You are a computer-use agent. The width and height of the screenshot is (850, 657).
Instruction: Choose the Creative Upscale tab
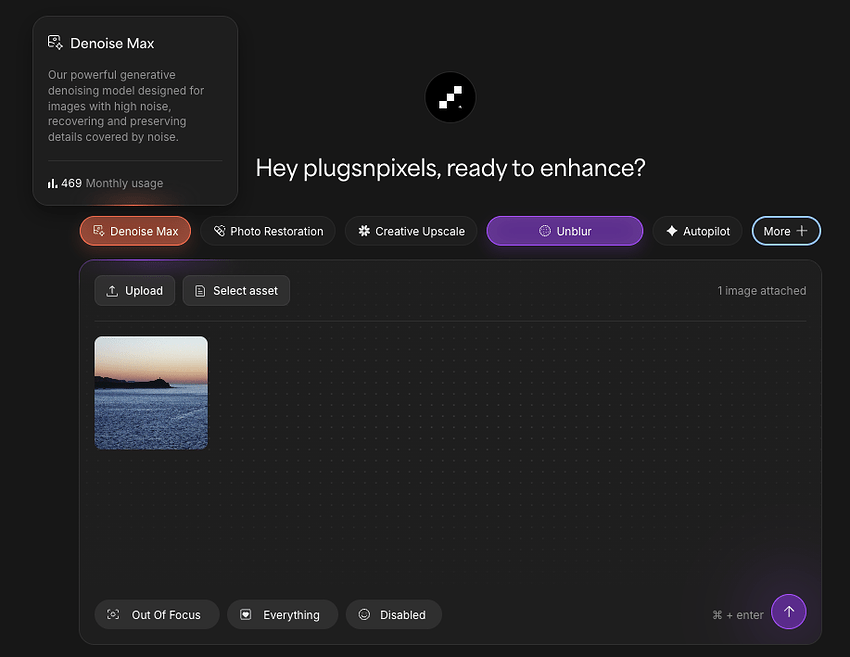point(411,231)
